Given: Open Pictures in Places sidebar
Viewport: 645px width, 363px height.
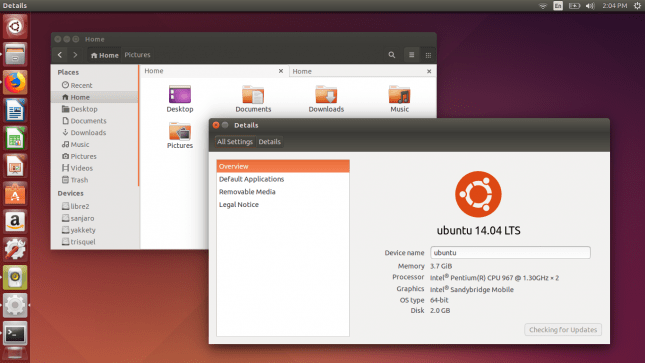Looking at the screenshot, I should coord(95,156).
